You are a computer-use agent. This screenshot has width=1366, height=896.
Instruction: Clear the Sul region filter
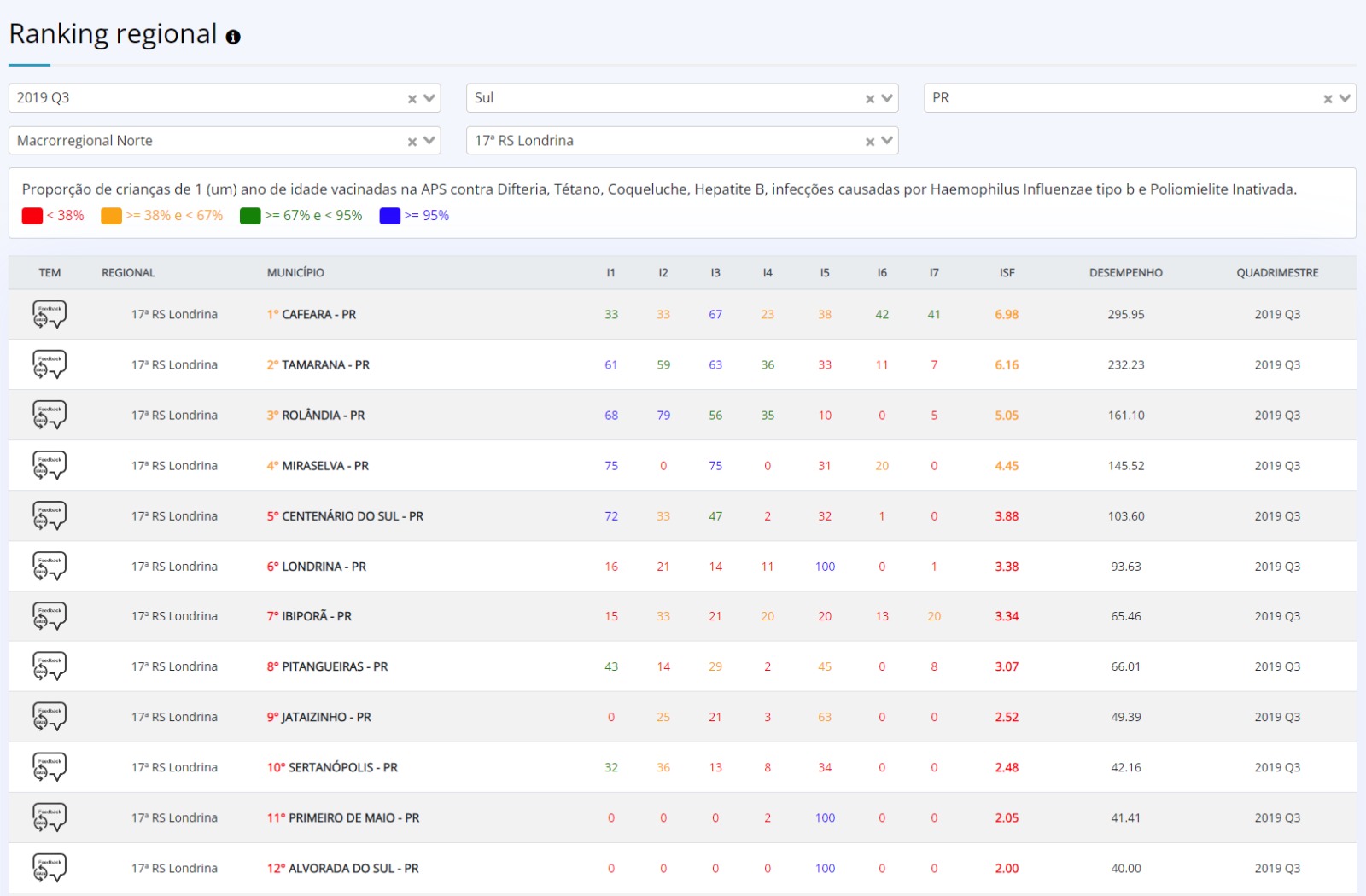click(870, 99)
